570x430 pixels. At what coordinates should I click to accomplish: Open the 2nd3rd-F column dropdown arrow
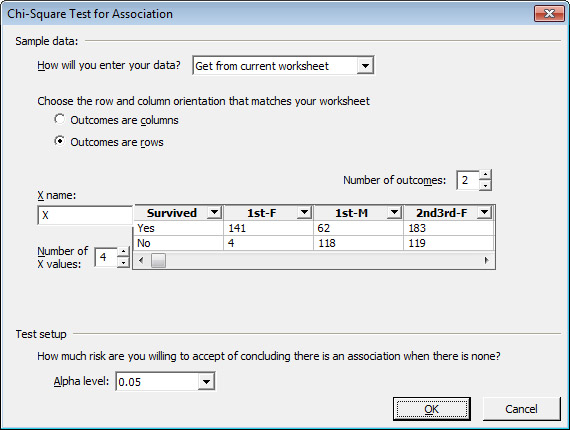[484, 212]
